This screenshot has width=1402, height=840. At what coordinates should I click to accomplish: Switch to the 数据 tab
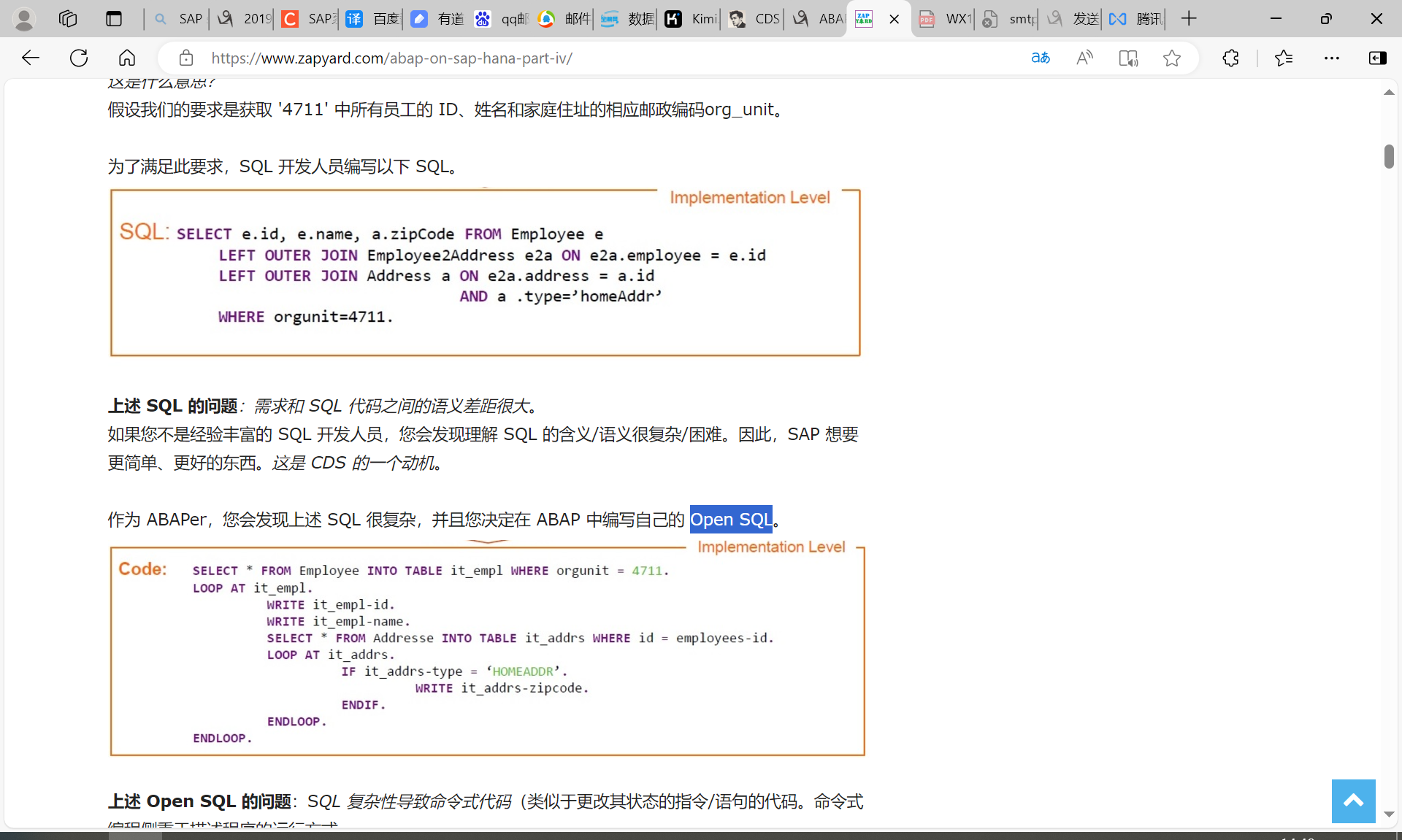[627, 19]
